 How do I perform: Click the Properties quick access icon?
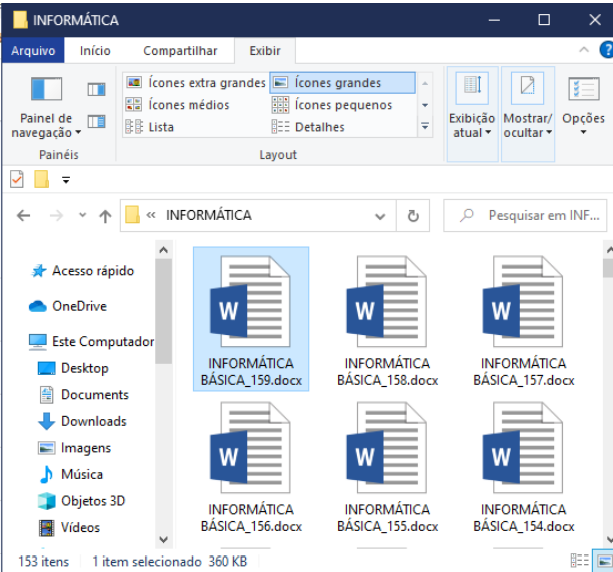[x=16, y=180]
